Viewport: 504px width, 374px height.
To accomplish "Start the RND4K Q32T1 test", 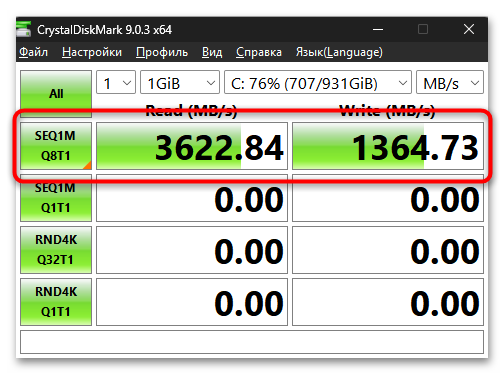I will 56,250.
